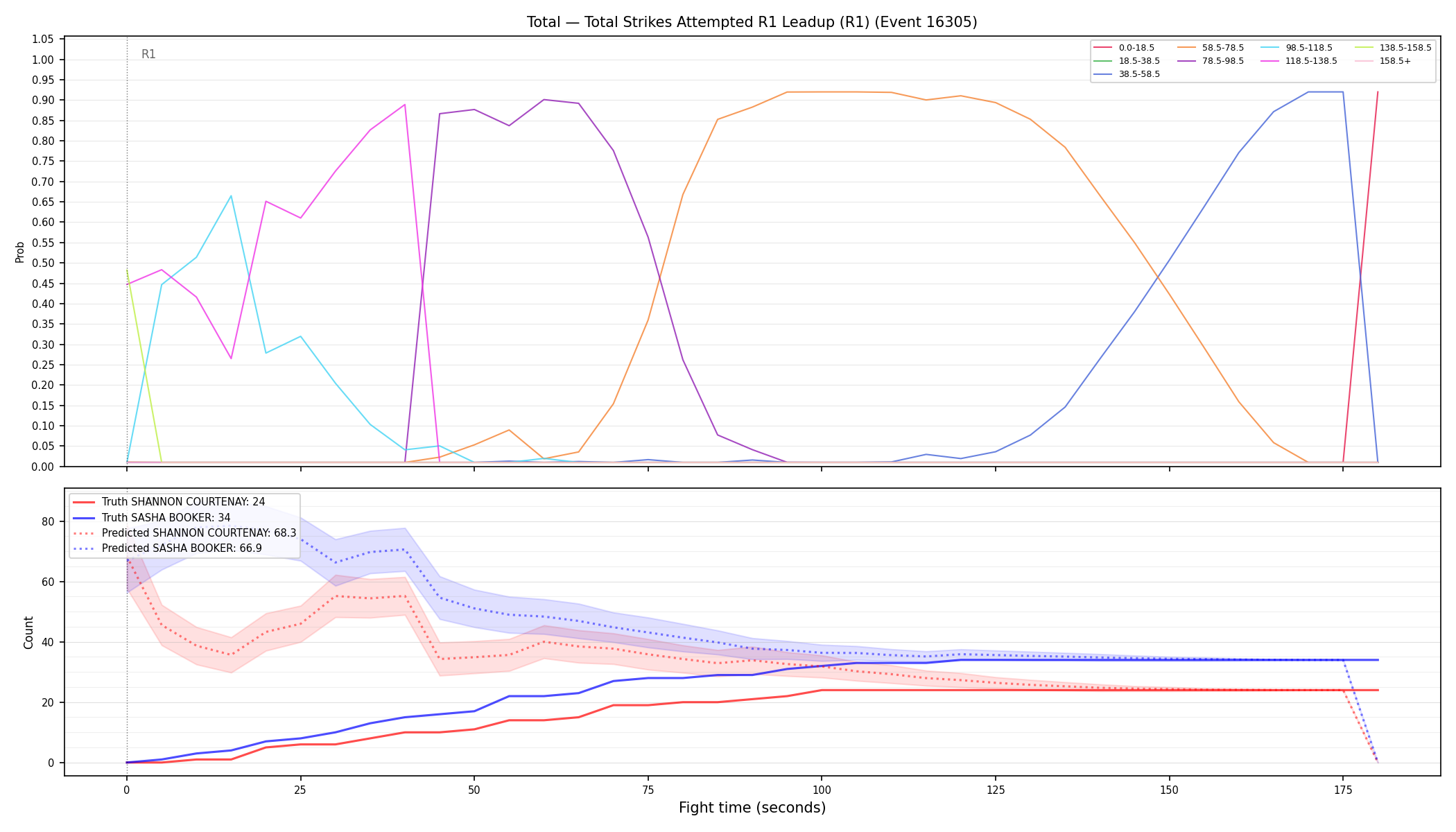This screenshot has height=832, width=1456.
Task: Select 'Predicted SHANNON COURTENAY: 68.3' legend entry
Action: [199, 533]
